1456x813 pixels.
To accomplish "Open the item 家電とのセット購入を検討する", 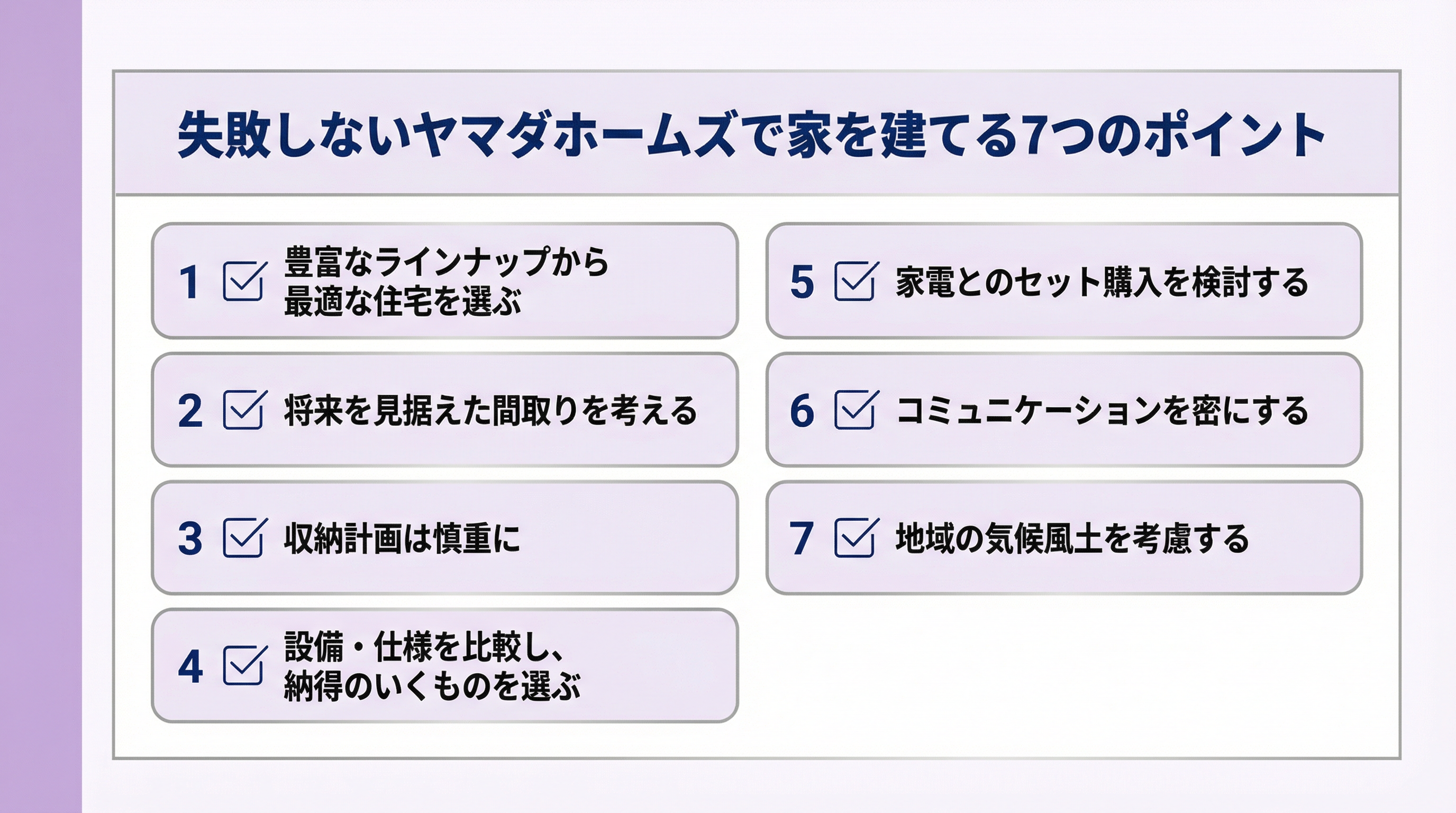I will pyautogui.click(x=1102, y=282).
